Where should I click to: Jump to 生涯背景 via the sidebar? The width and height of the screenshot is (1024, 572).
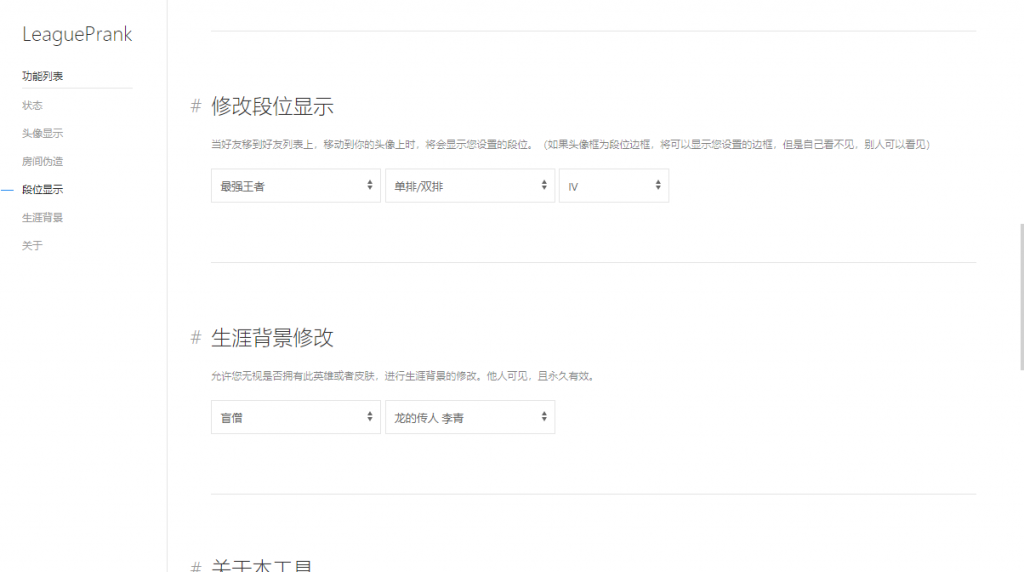click(x=42, y=217)
